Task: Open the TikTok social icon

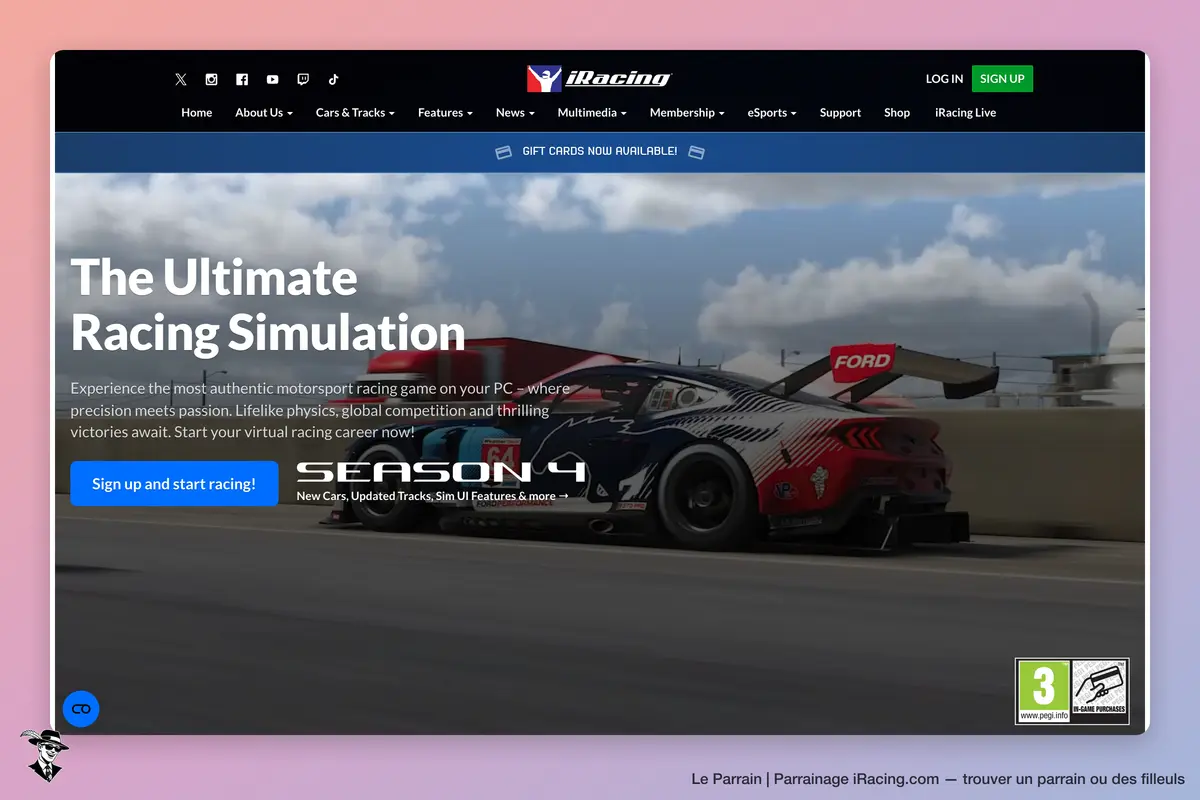Action: pyautogui.click(x=333, y=79)
